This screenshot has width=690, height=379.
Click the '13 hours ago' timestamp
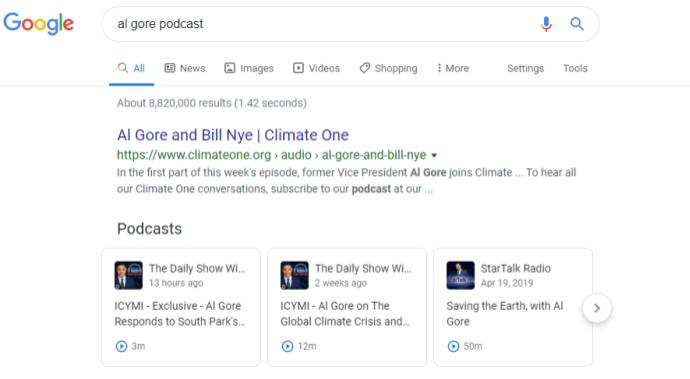(176, 283)
